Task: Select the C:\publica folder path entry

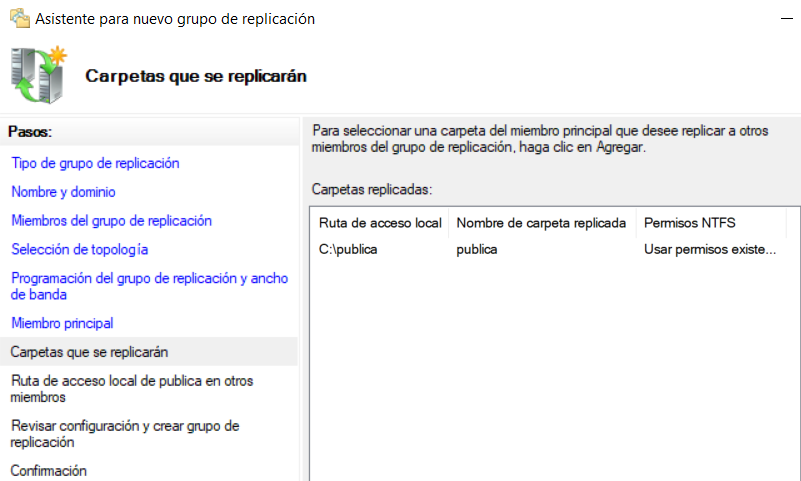Action: pyautogui.click(x=348, y=249)
